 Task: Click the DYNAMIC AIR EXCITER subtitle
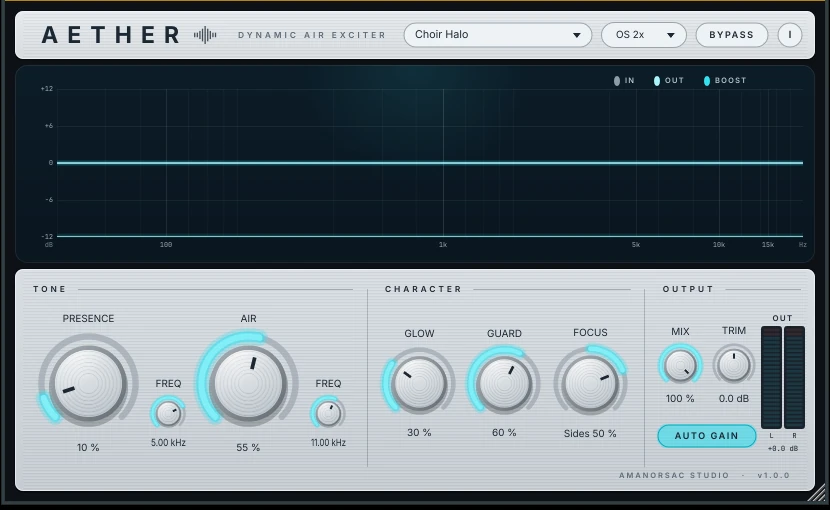click(312, 35)
